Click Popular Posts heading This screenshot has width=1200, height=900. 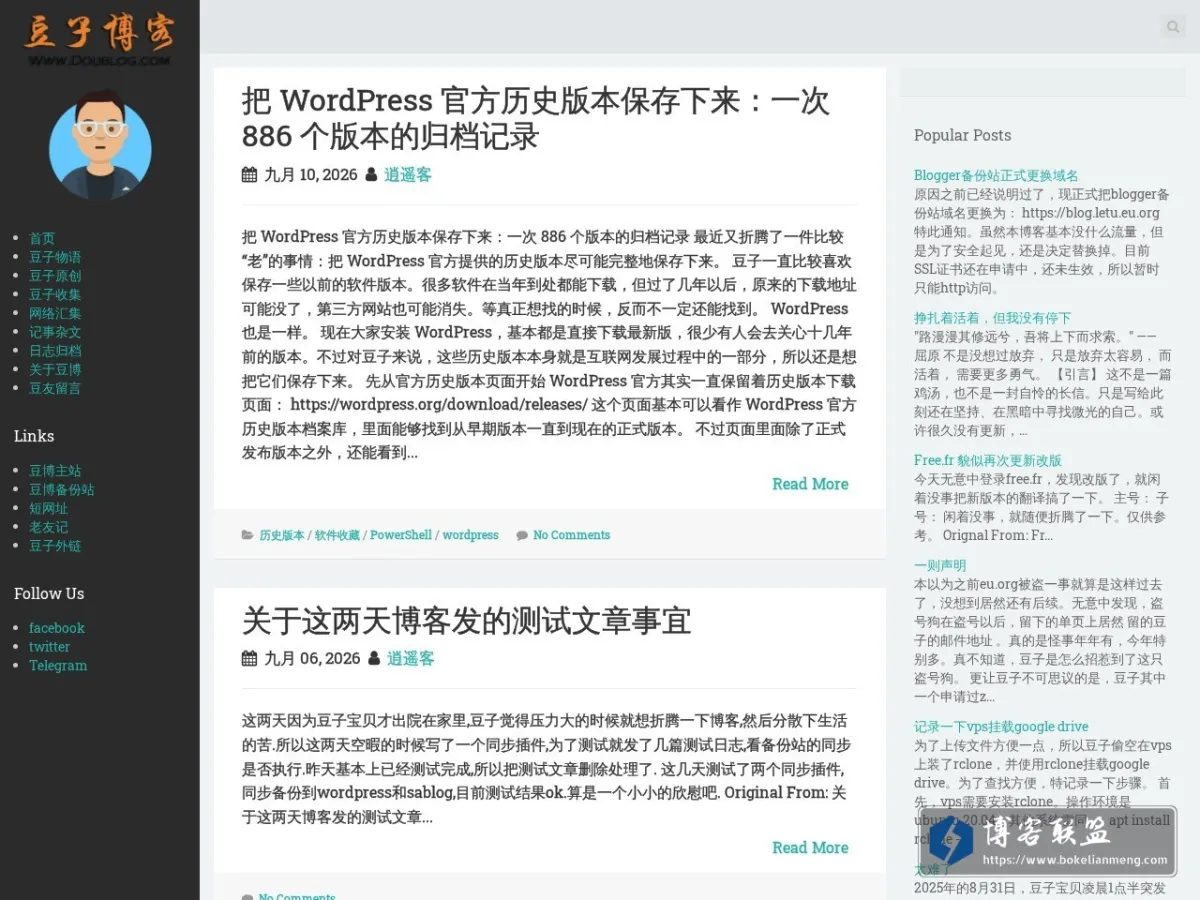(x=962, y=135)
